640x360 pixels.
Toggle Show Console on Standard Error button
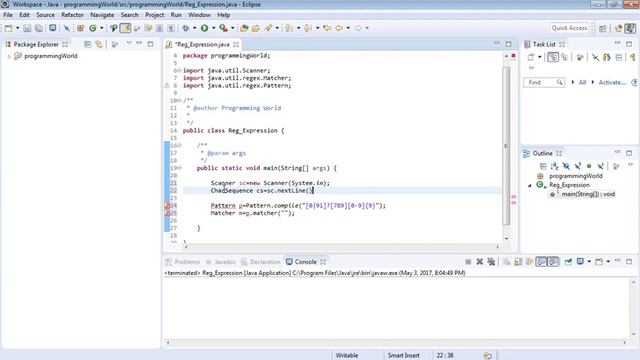tap(553, 262)
